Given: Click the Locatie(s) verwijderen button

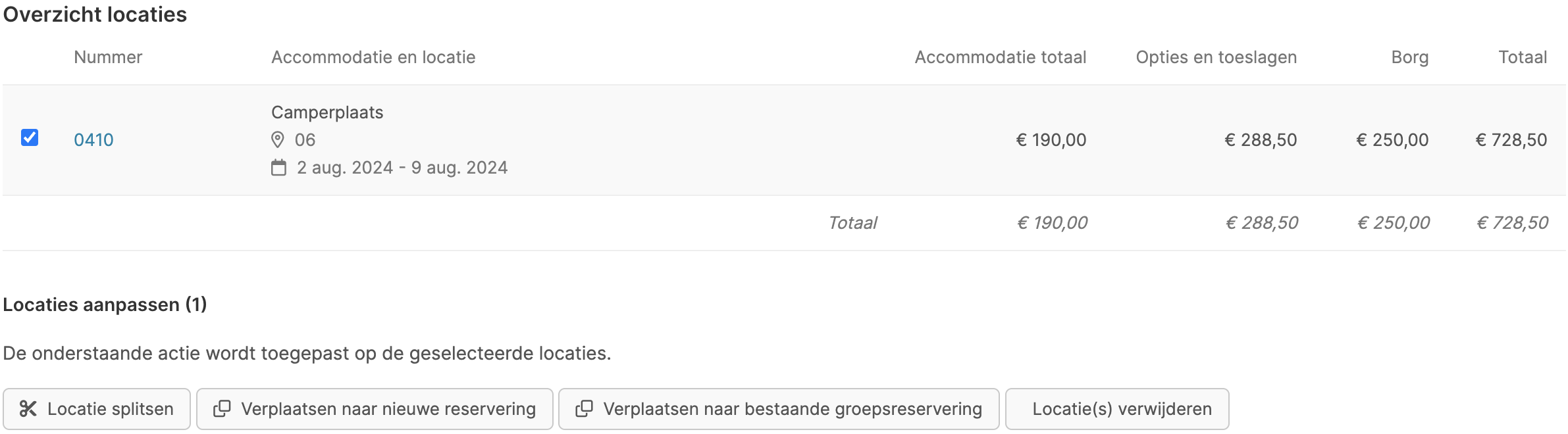Looking at the screenshot, I should point(1117,409).
